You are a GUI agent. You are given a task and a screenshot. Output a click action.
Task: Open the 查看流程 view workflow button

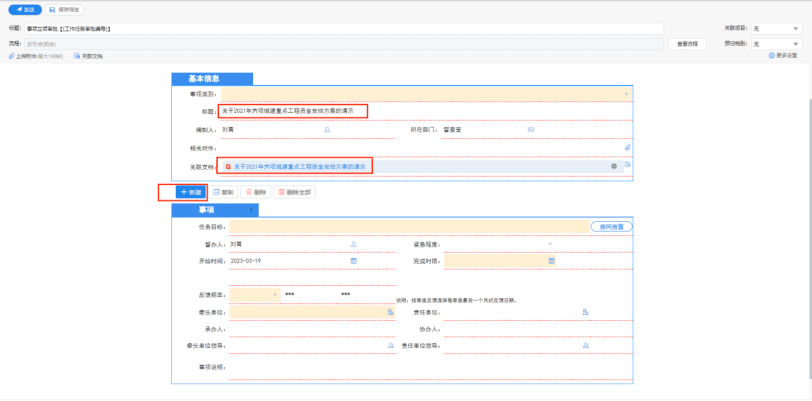(x=687, y=44)
